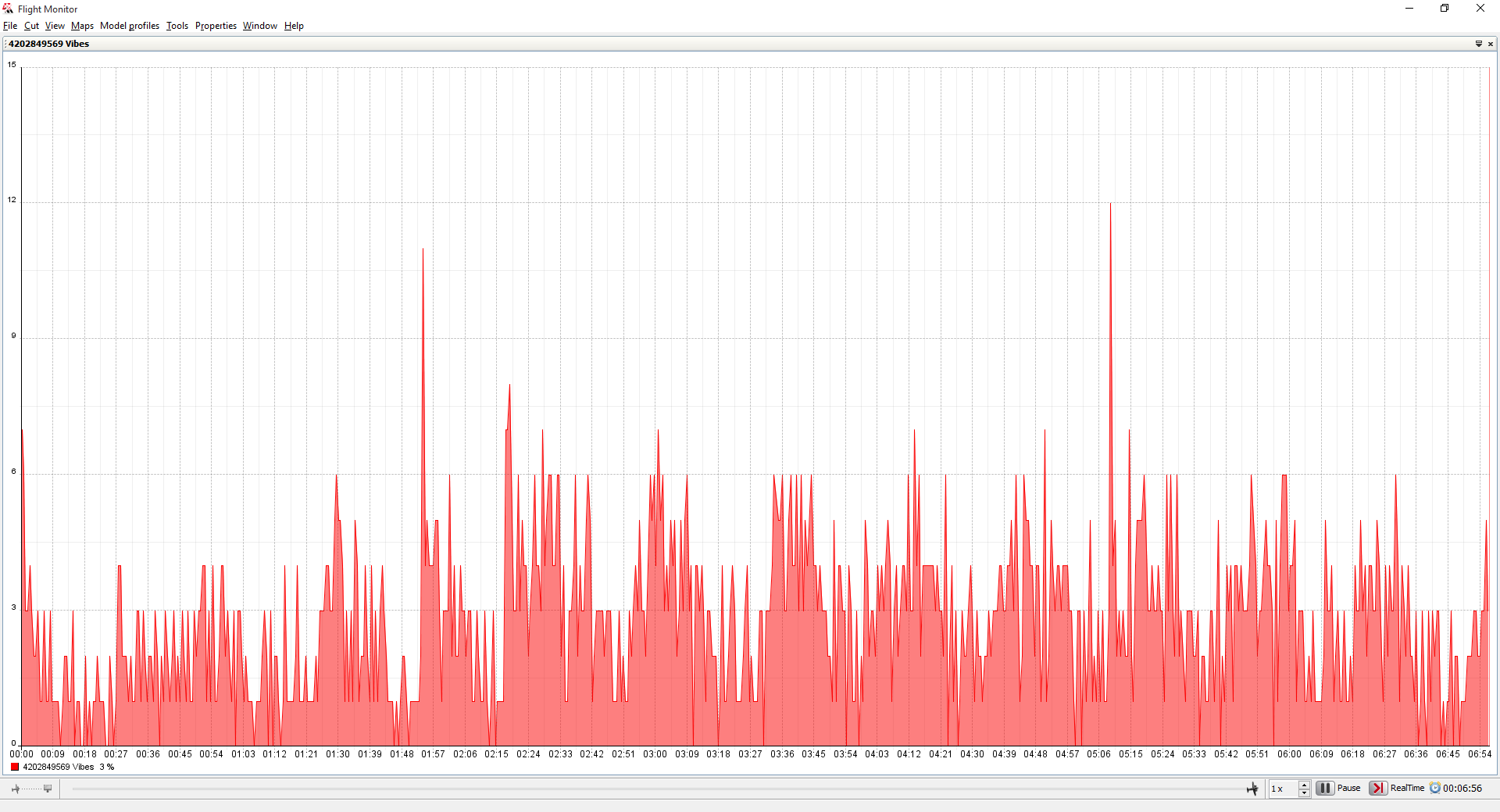
Task: Close the 4202849569 Vibes panel
Action: click(x=1491, y=44)
